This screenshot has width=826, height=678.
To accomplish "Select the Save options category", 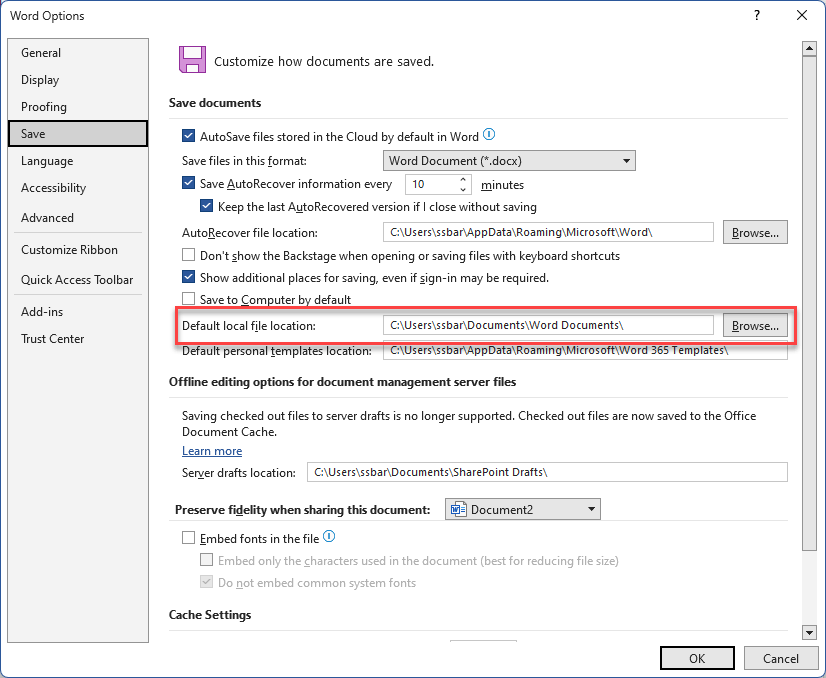I will [78, 134].
